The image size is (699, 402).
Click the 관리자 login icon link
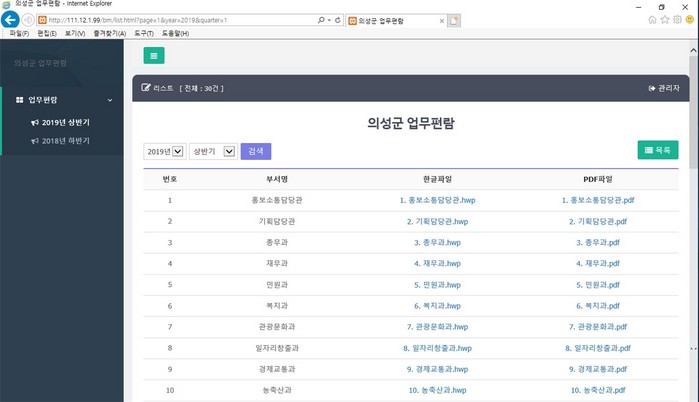(664, 88)
